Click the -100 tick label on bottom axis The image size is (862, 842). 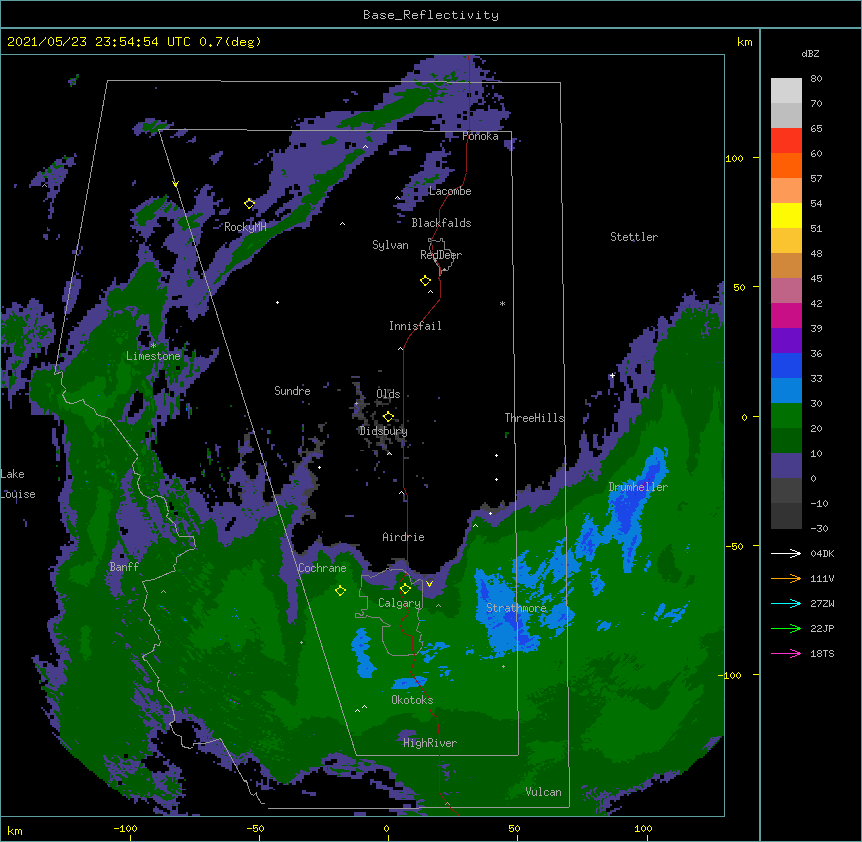[125, 828]
